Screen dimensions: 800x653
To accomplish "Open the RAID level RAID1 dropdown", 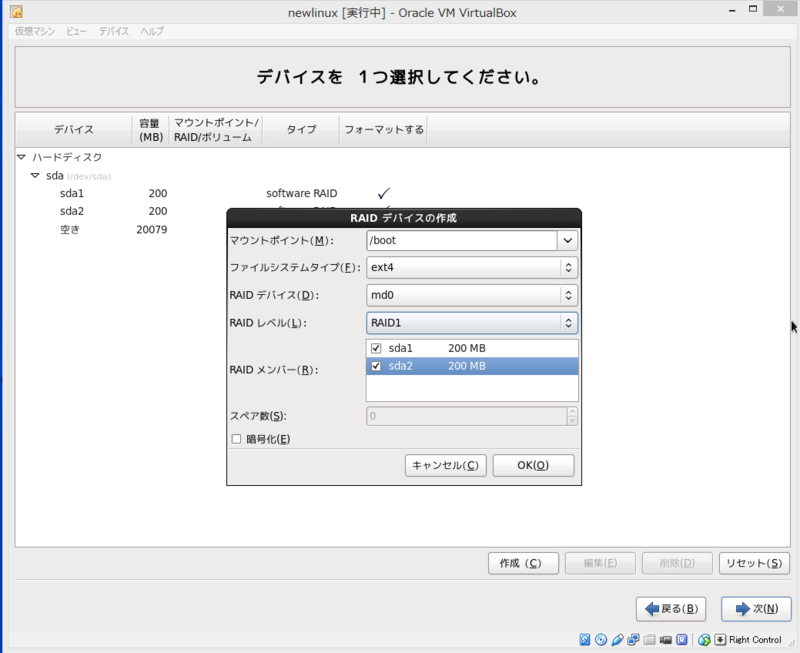I will tap(472, 323).
